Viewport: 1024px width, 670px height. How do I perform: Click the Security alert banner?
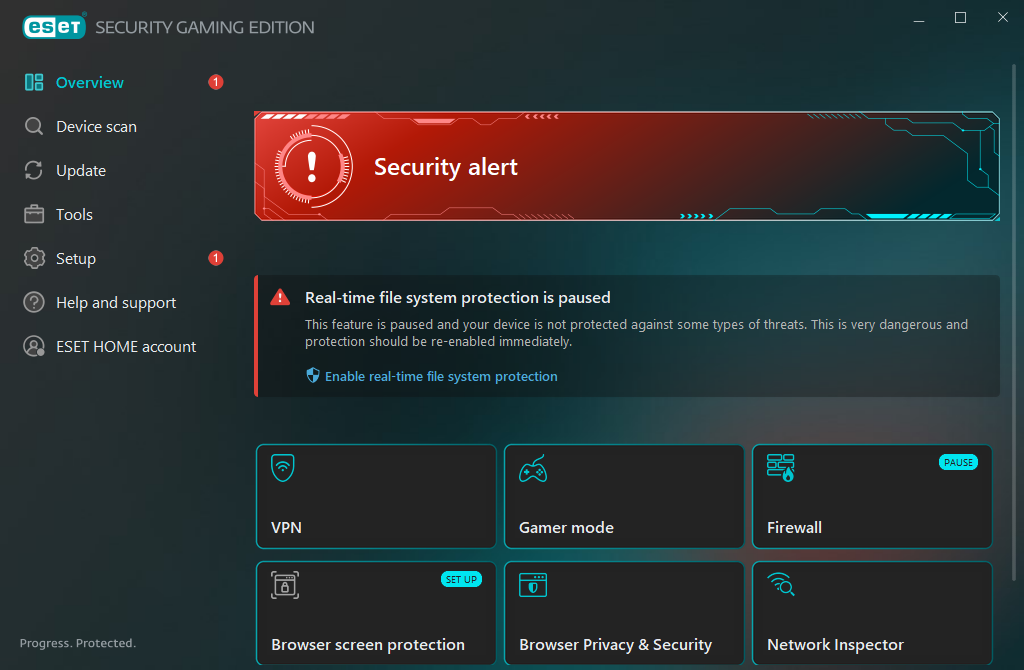627,167
